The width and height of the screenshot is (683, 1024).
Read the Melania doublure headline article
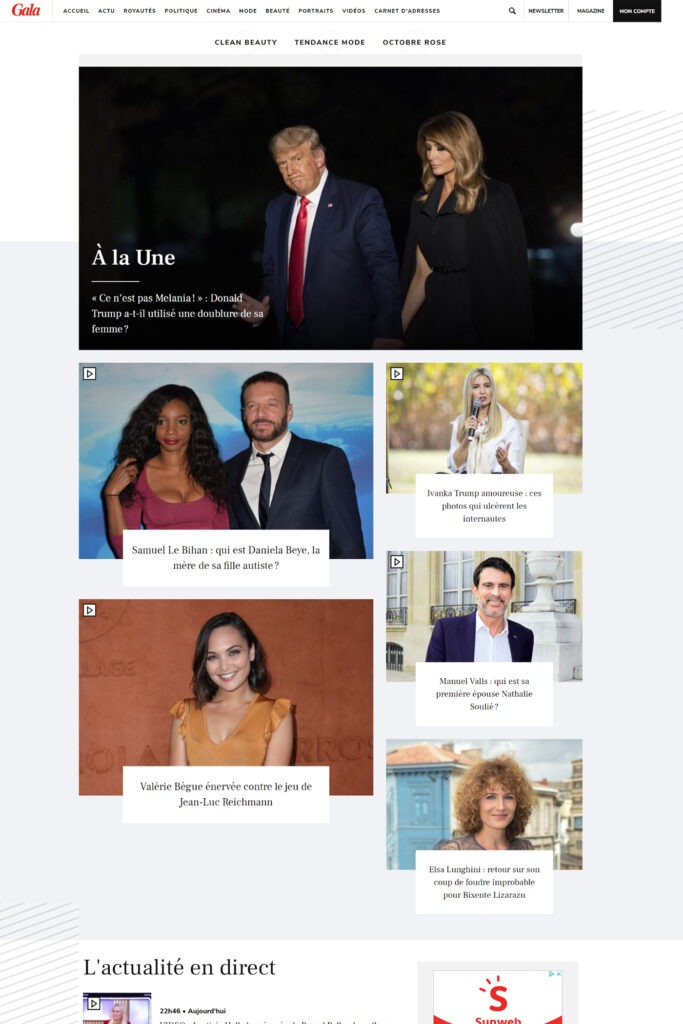(x=178, y=313)
